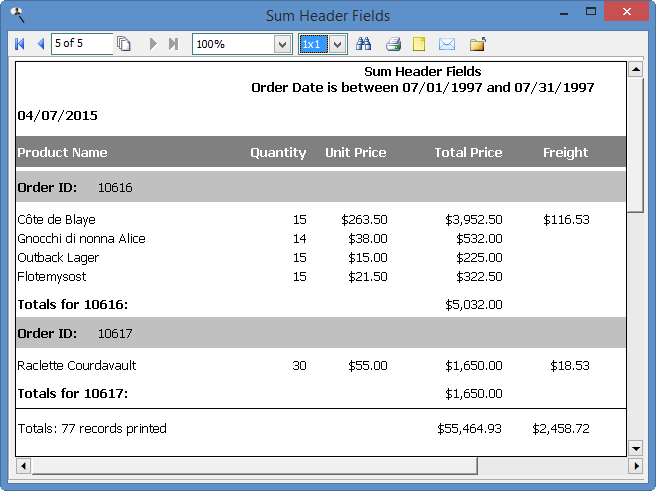Go to the first report page
Screen dimensions: 656x491
(x=20, y=44)
